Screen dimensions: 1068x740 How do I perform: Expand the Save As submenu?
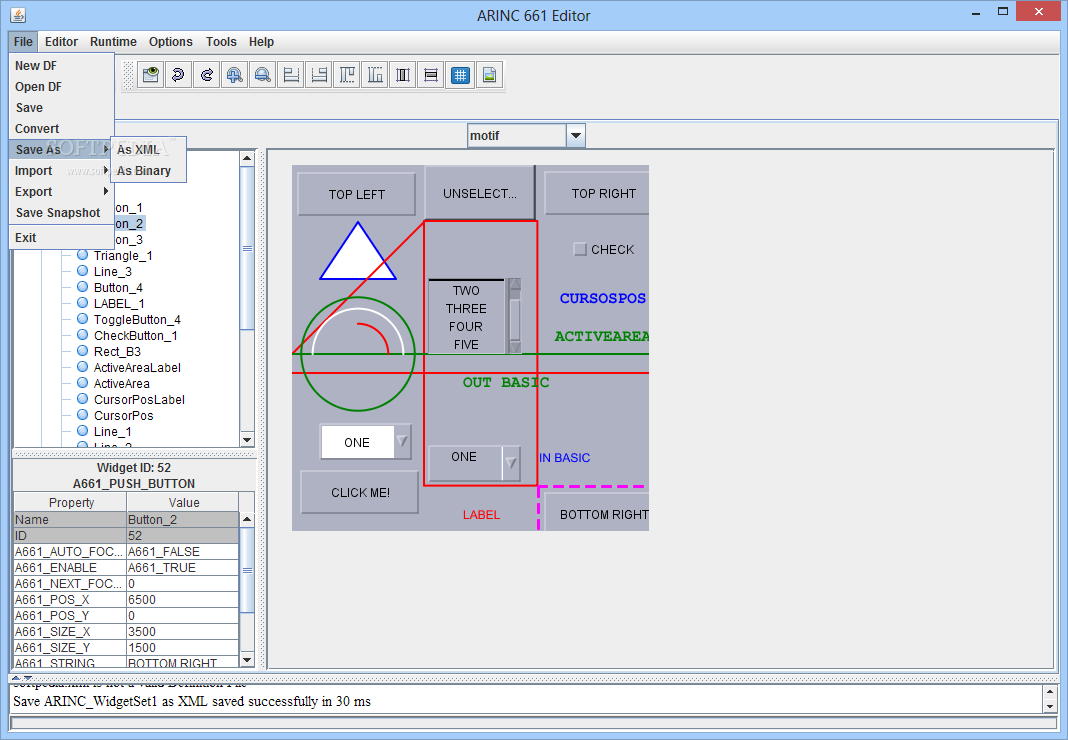point(61,149)
